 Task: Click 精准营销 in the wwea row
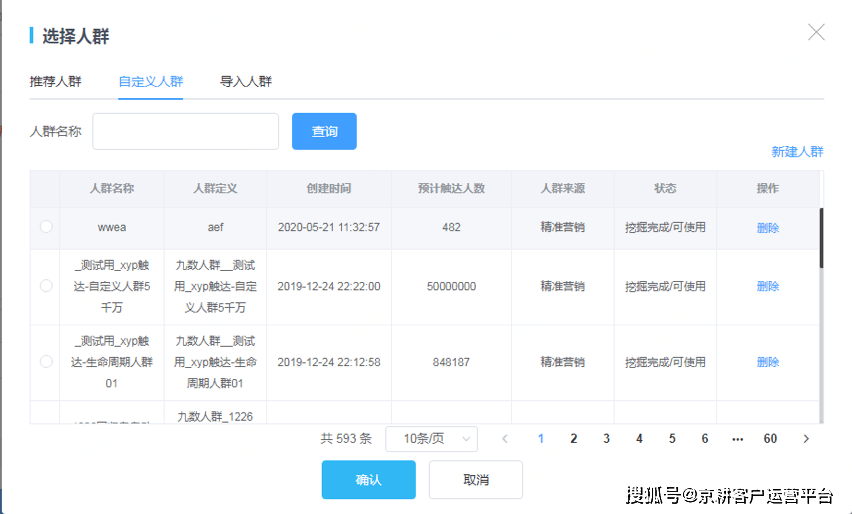point(562,228)
